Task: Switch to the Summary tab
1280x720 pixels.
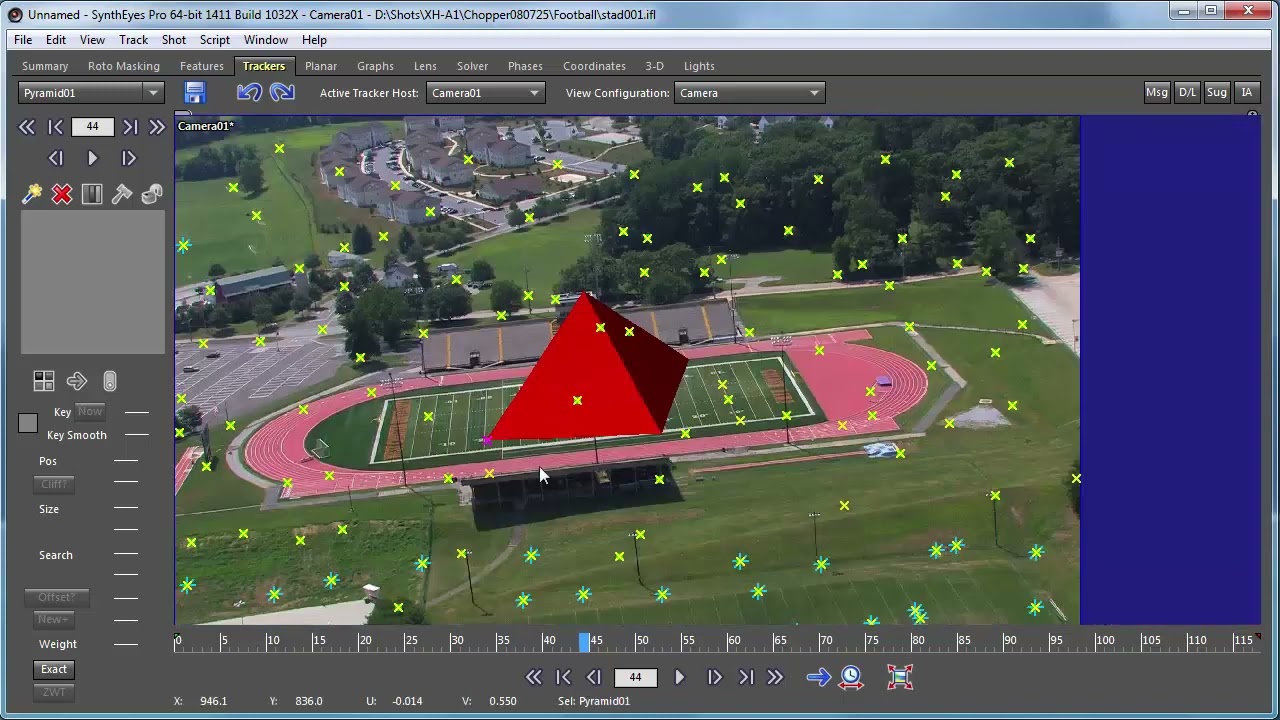Action: tap(45, 66)
